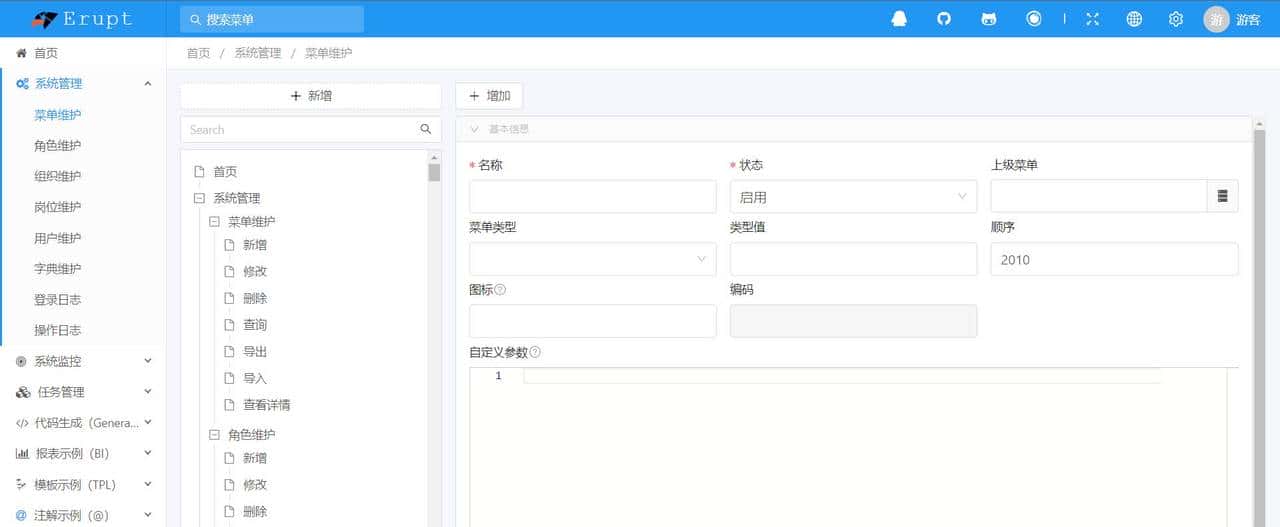1280x527 pixels.
Task: Click the tree panel scrollbar thumb
Action: [x=434, y=172]
